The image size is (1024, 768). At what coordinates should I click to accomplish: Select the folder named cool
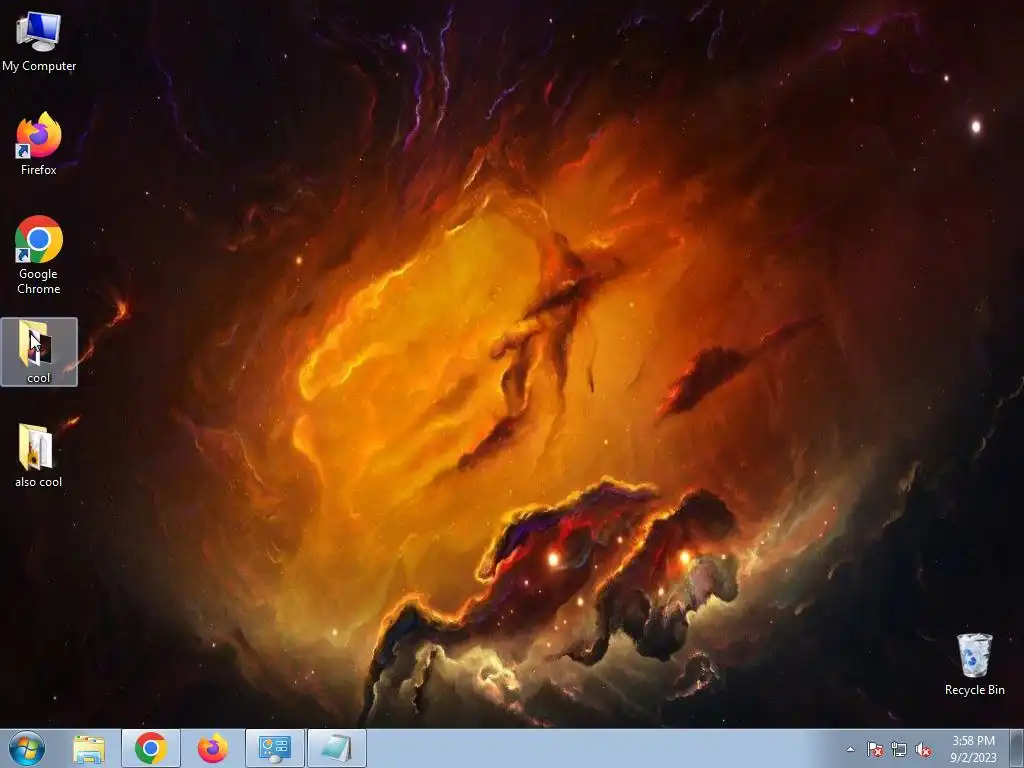39,352
